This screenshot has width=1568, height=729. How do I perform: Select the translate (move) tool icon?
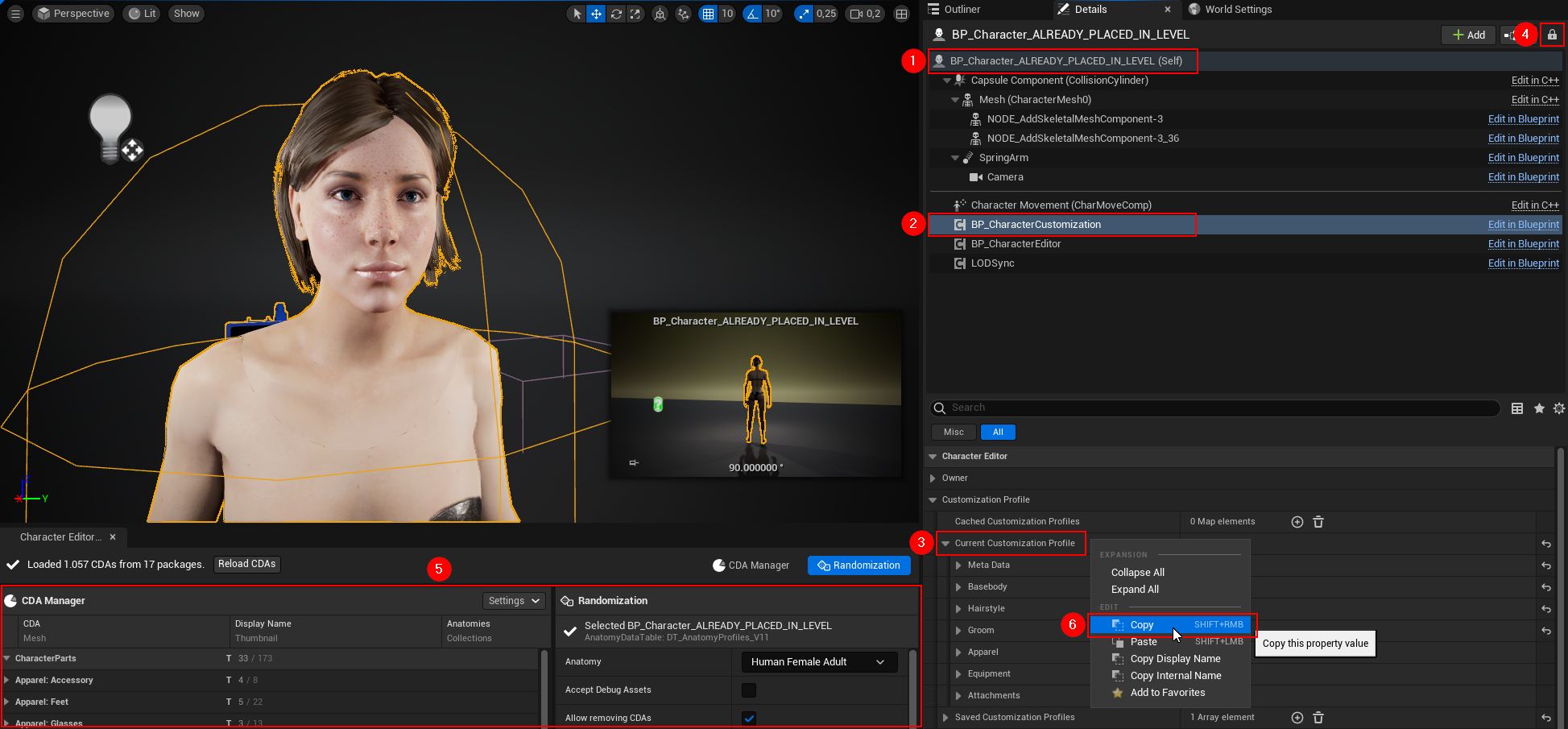(x=596, y=14)
